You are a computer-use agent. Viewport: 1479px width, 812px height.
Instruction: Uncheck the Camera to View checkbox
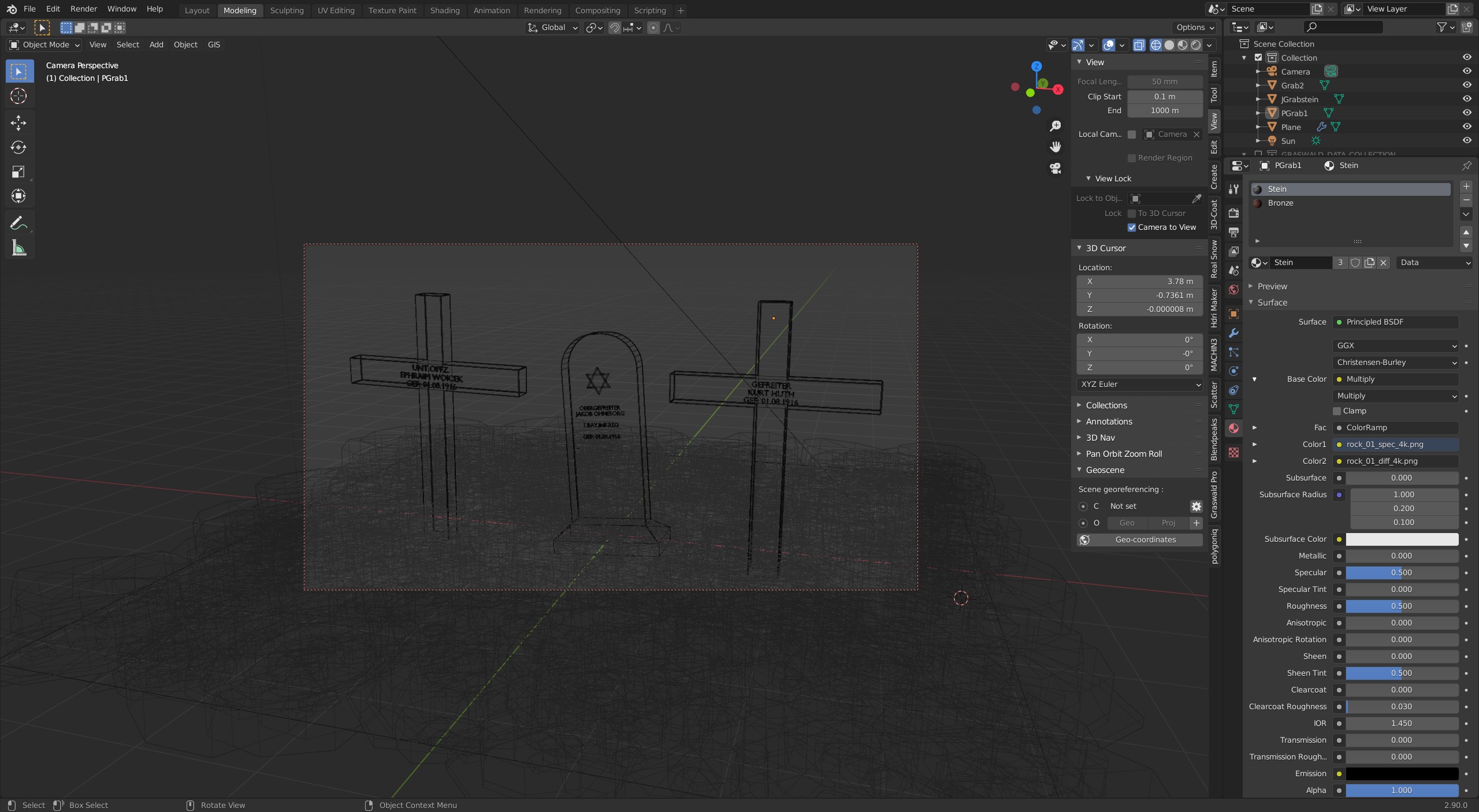pyautogui.click(x=1132, y=228)
